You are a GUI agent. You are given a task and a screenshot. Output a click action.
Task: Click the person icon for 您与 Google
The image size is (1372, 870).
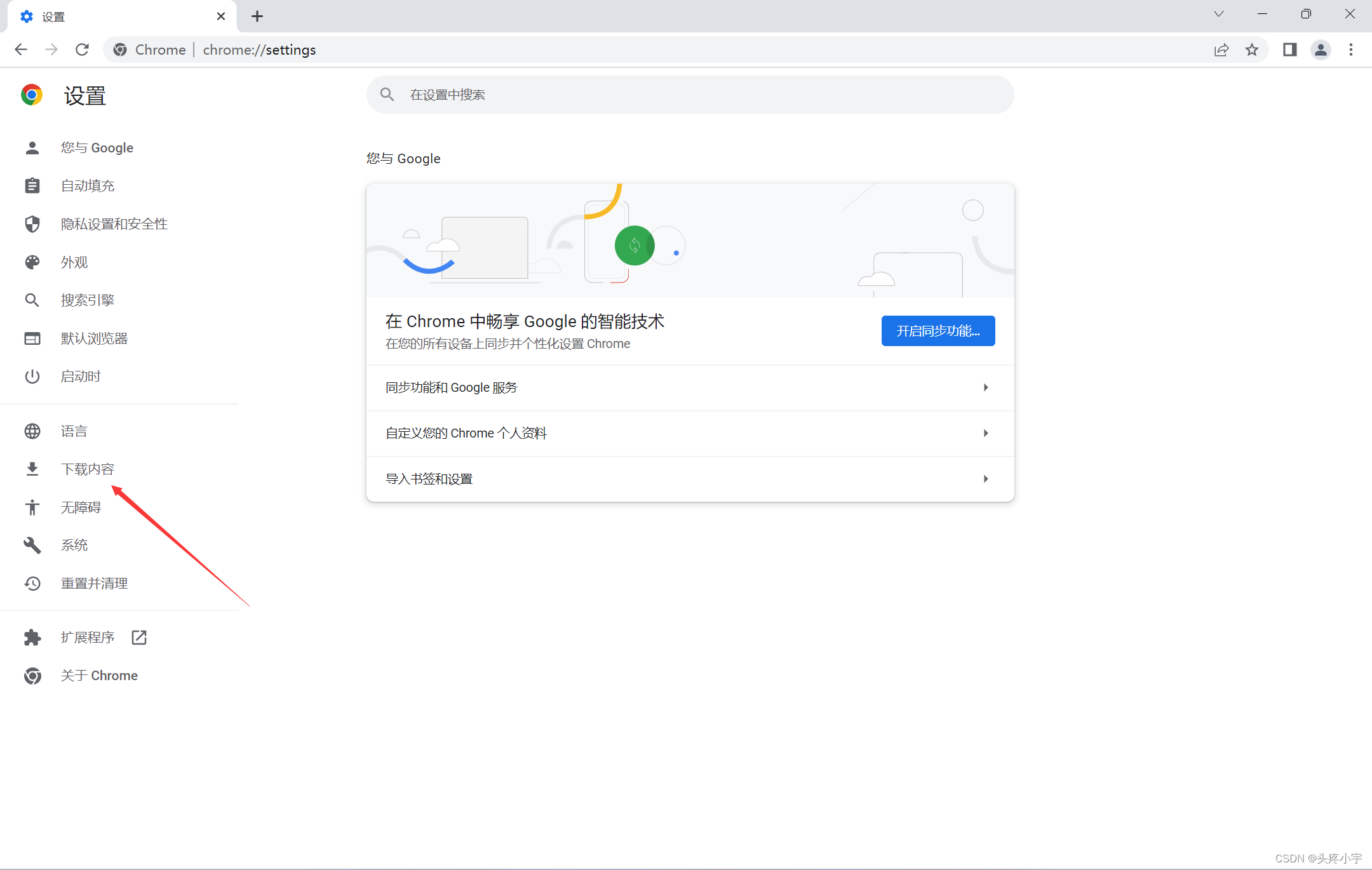pyautogui.click(x=32, y=148)
